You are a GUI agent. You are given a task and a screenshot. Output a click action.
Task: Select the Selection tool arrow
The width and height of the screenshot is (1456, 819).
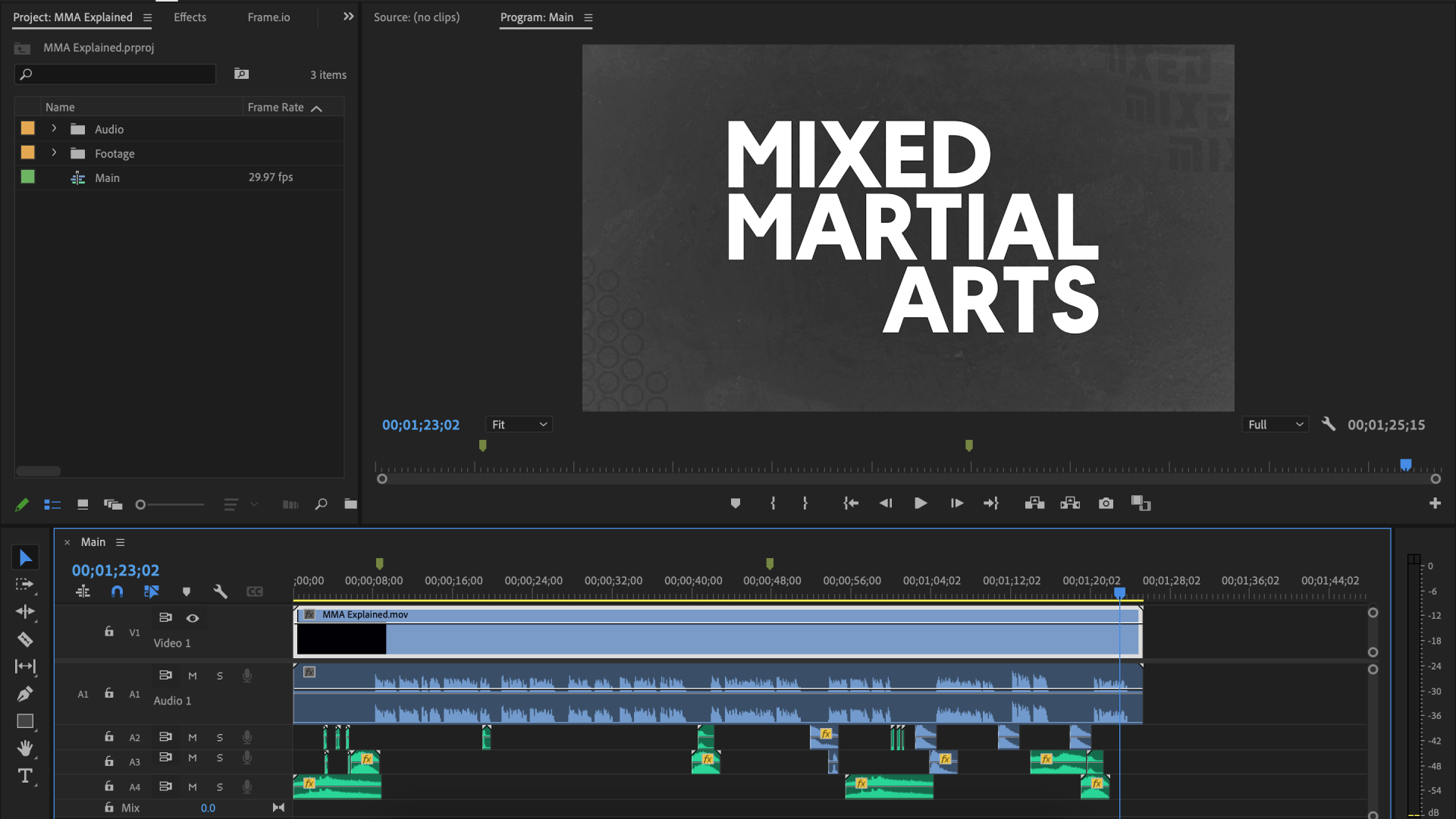25,557
